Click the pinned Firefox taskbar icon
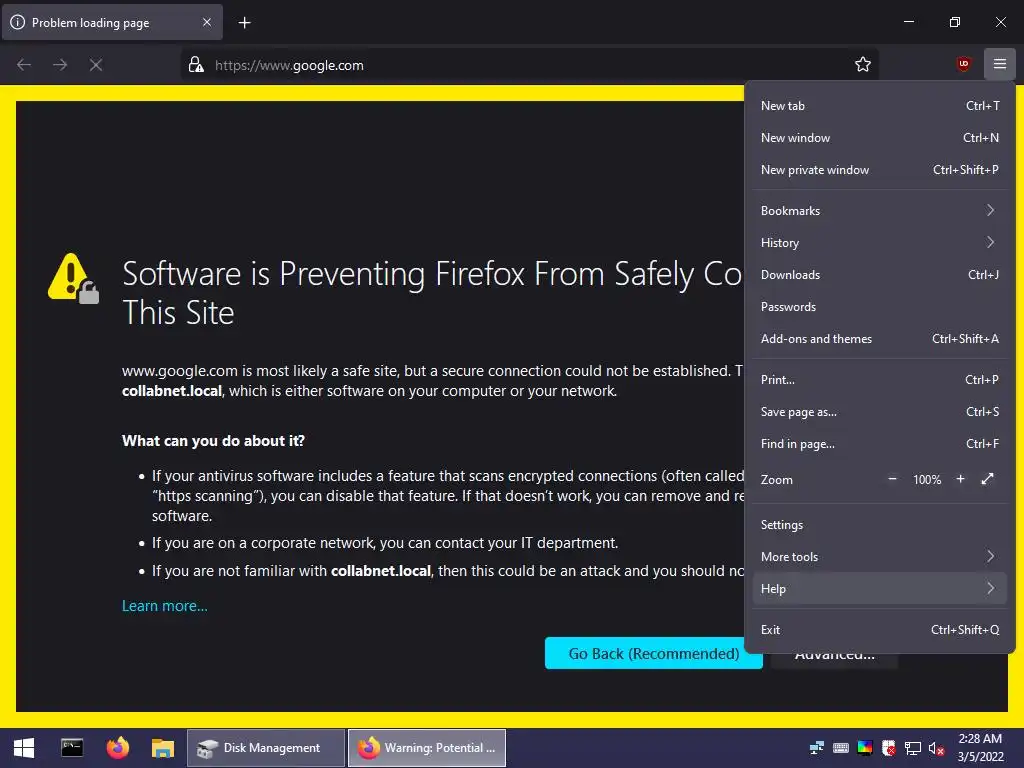This screenshot has width=1024, height=768. (x=118, y=748)
